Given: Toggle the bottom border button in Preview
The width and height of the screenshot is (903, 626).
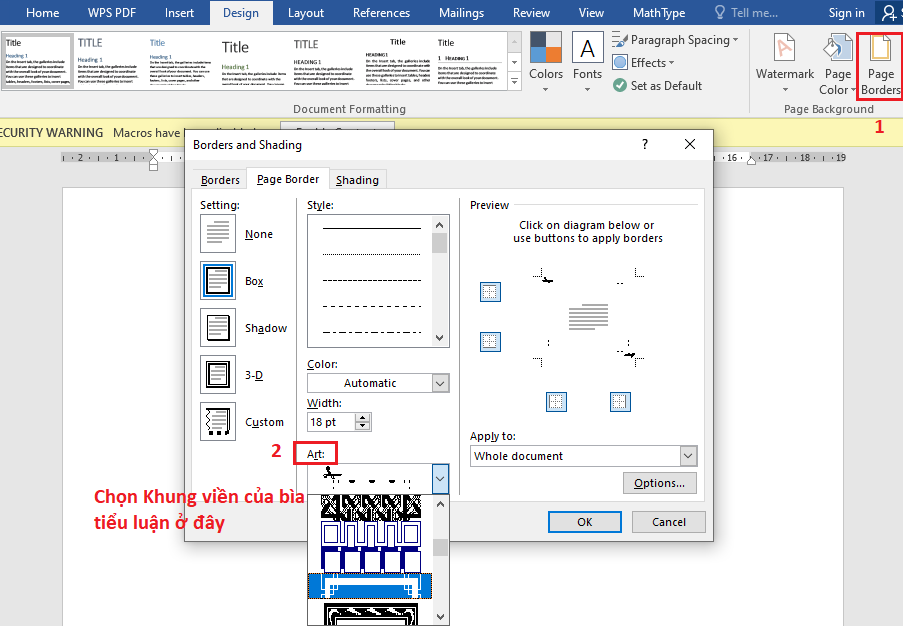Looking at the screenshot, I should 490,341.
